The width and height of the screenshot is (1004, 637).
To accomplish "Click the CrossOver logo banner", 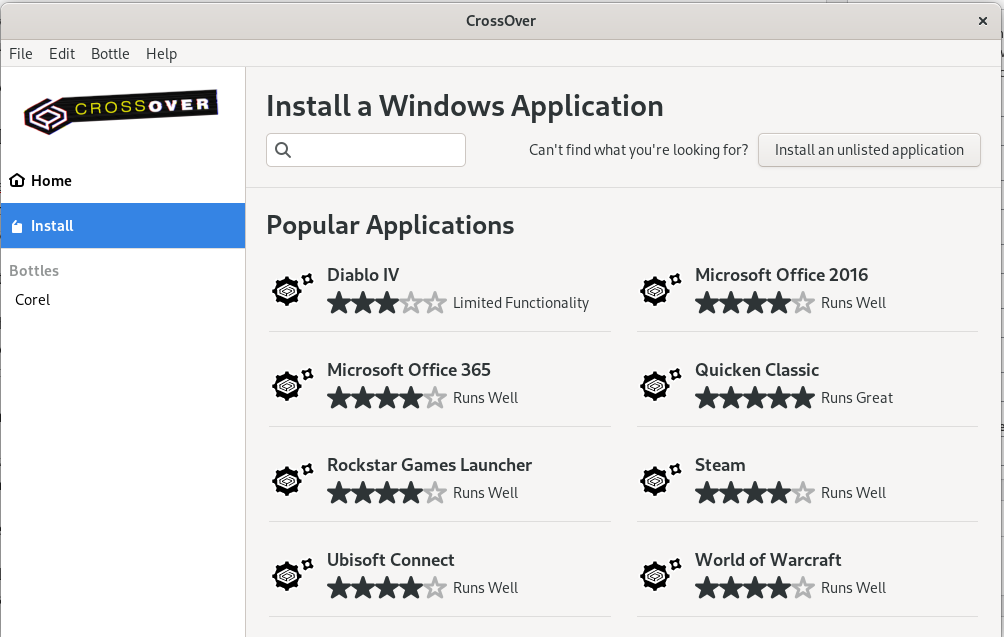I will point(120,112).
